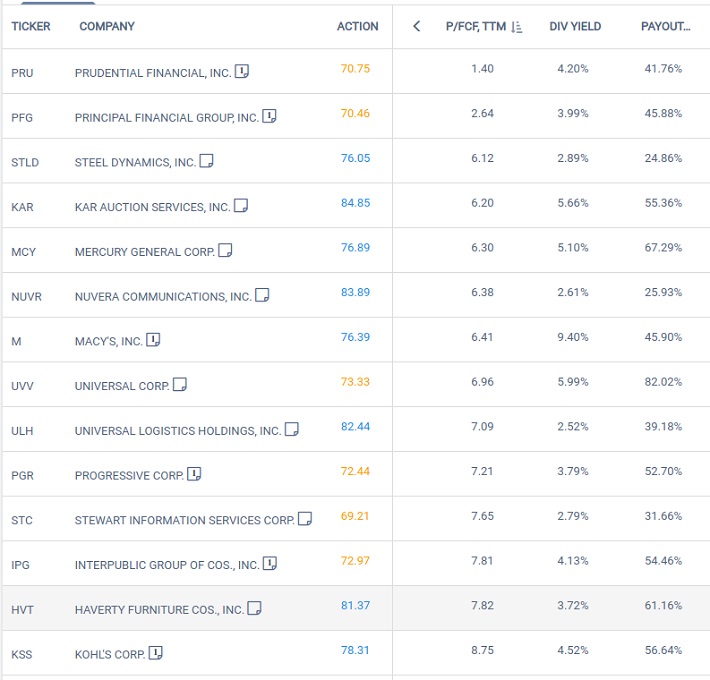The height and width of the screenshot is (680, 710).
Task: Select the PAYOUT column header
Action: [x=665, y=26]
